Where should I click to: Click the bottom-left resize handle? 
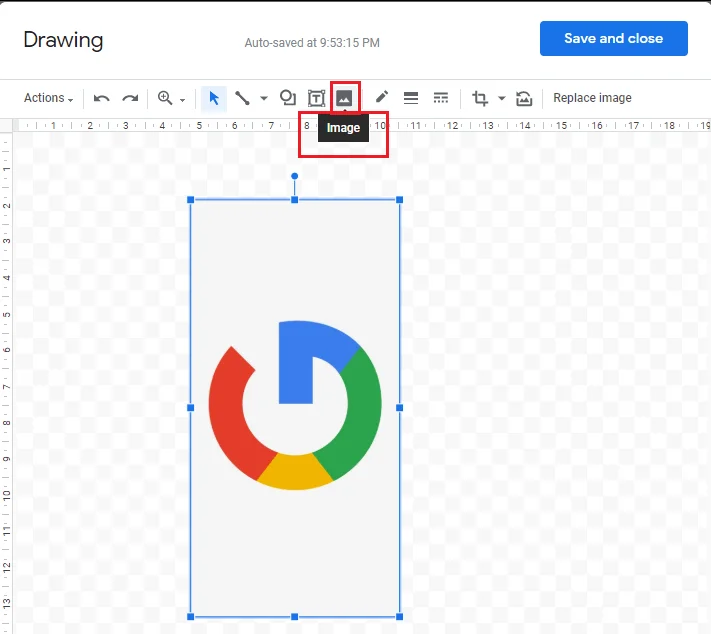[x=190, y=616]
